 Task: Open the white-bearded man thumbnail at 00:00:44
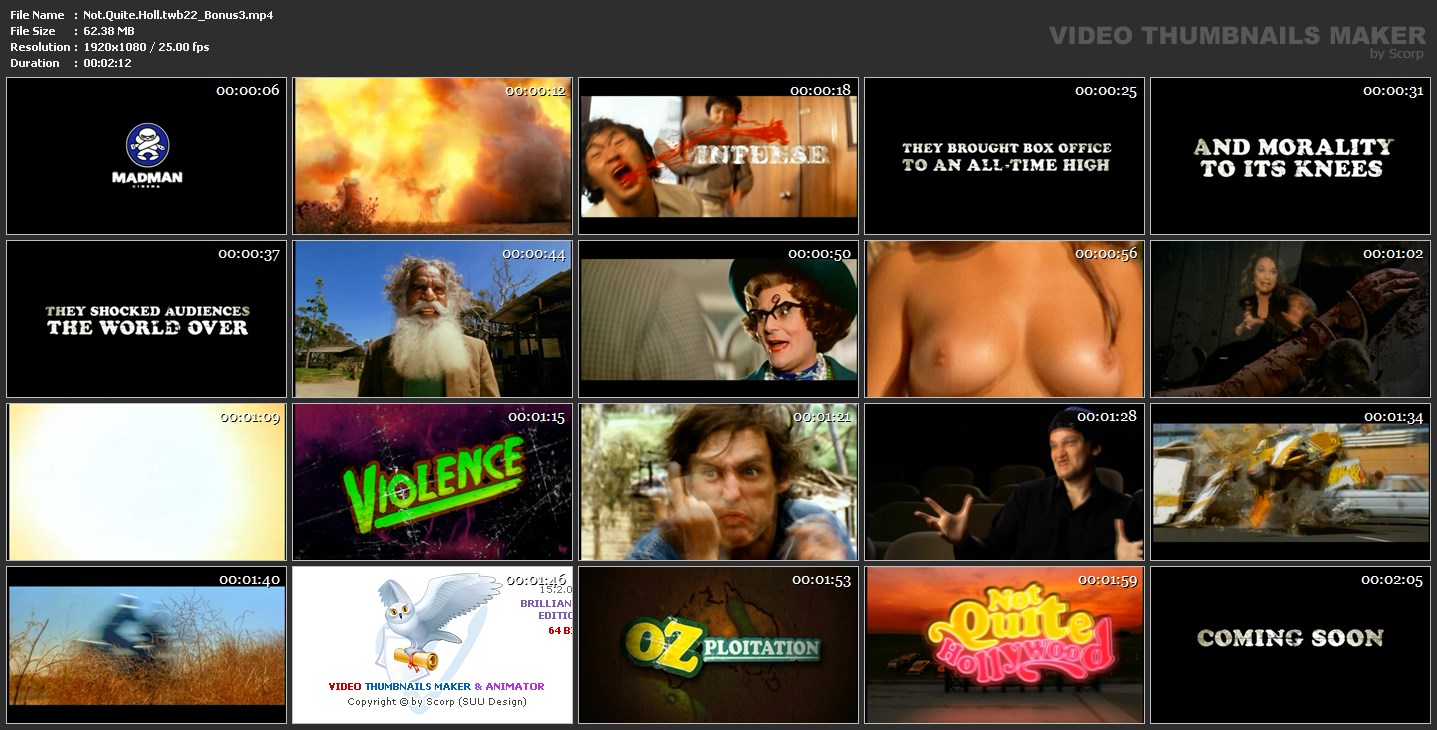[433, 319]
